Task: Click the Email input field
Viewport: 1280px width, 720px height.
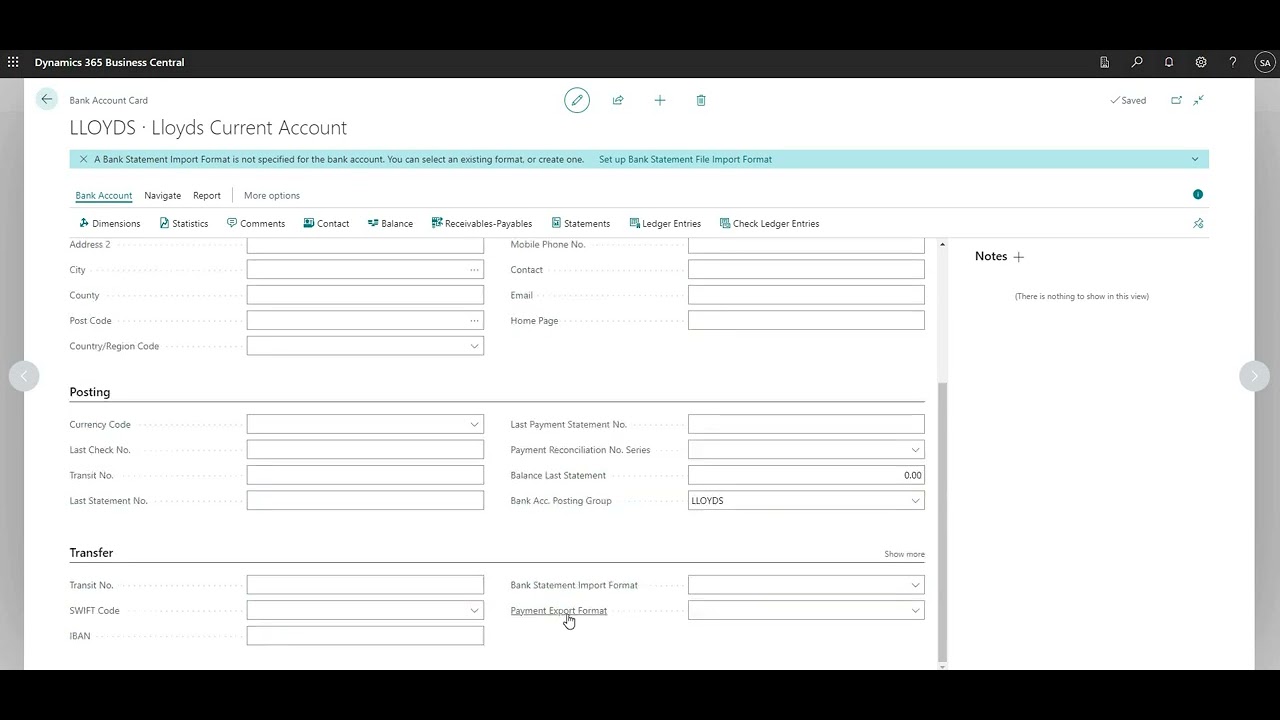Action: tap(806, 295)
